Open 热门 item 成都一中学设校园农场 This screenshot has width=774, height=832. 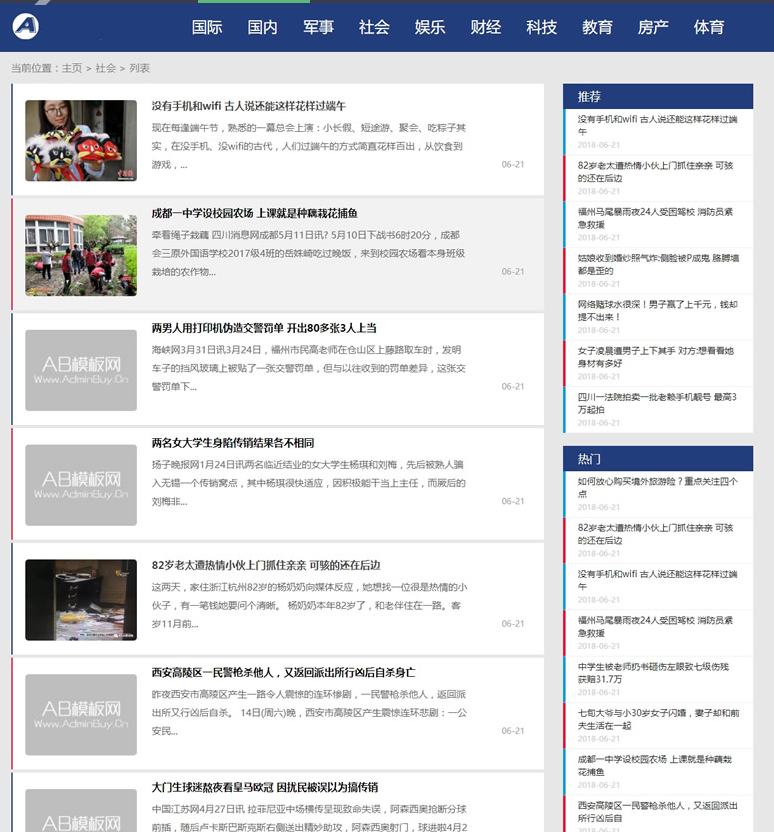click(x=655, y=765)
